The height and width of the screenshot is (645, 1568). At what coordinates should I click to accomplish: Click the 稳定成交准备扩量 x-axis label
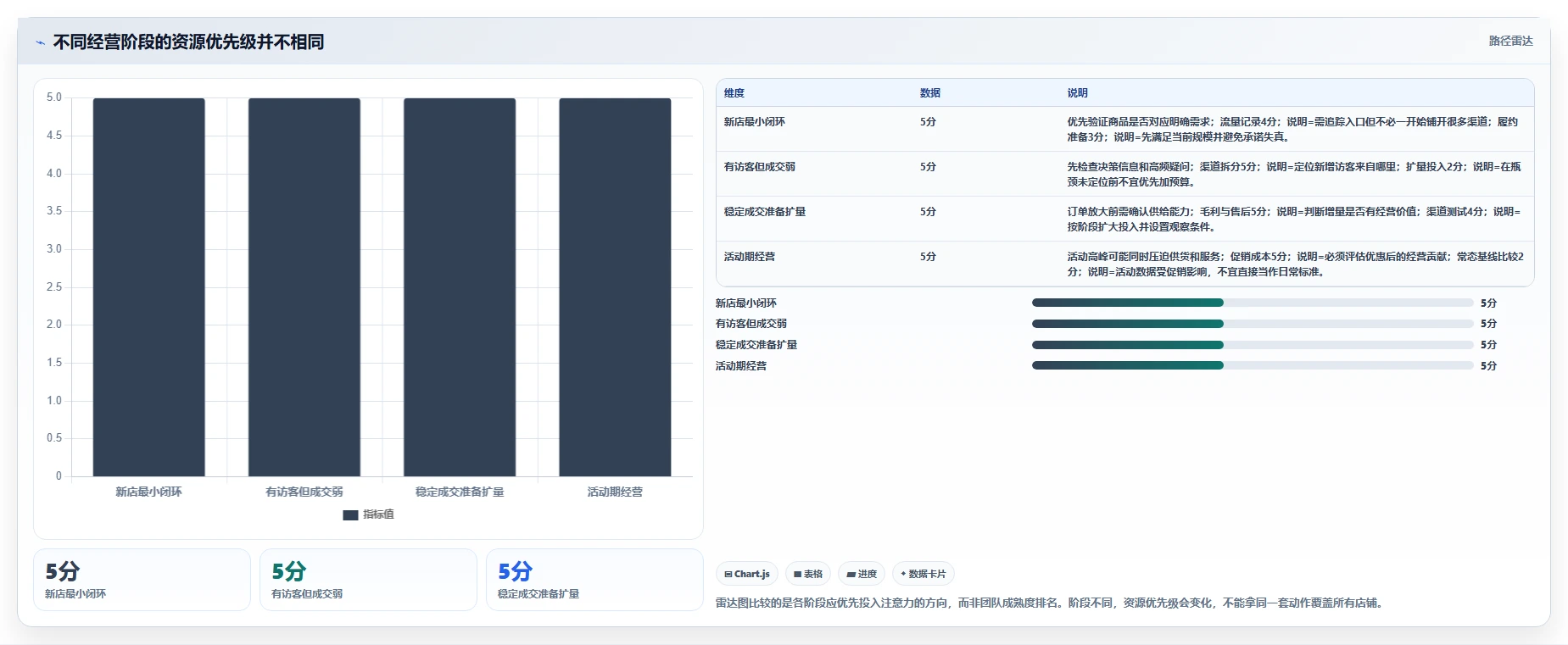(x=460, y=492)
